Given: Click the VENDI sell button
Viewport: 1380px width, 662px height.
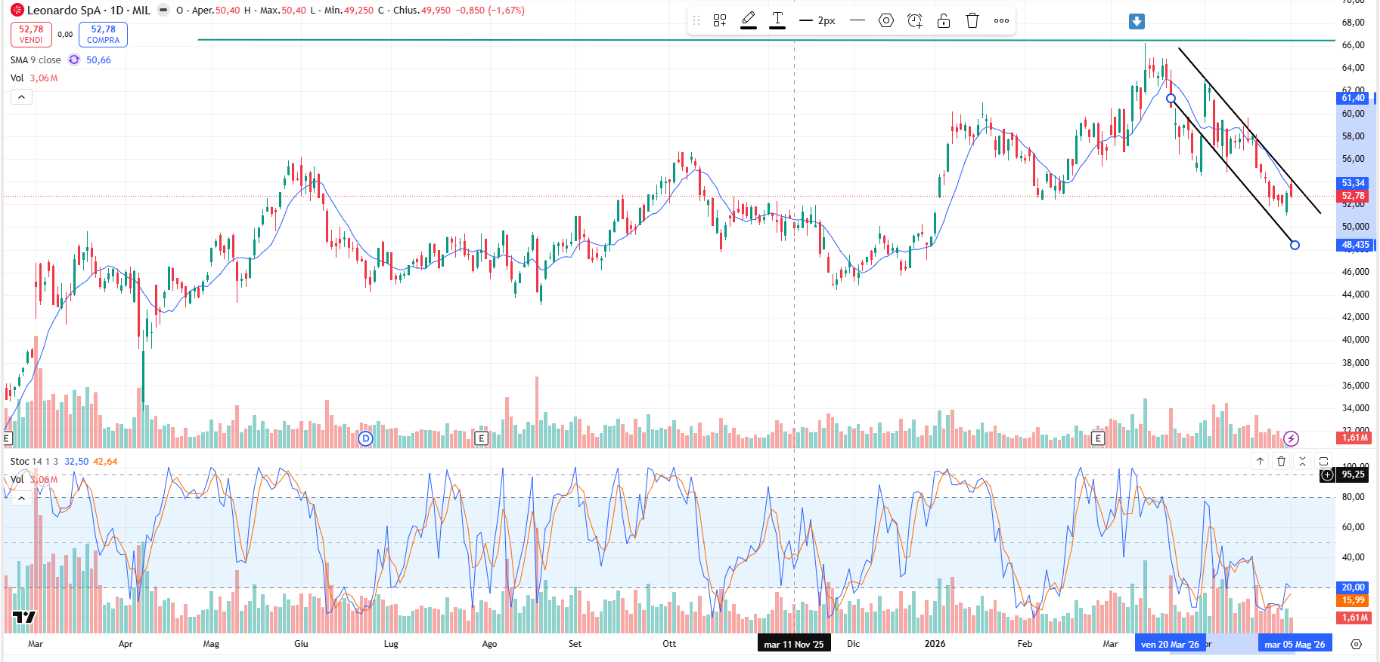Looking at the screenshot, I should (x=31, y=34).
